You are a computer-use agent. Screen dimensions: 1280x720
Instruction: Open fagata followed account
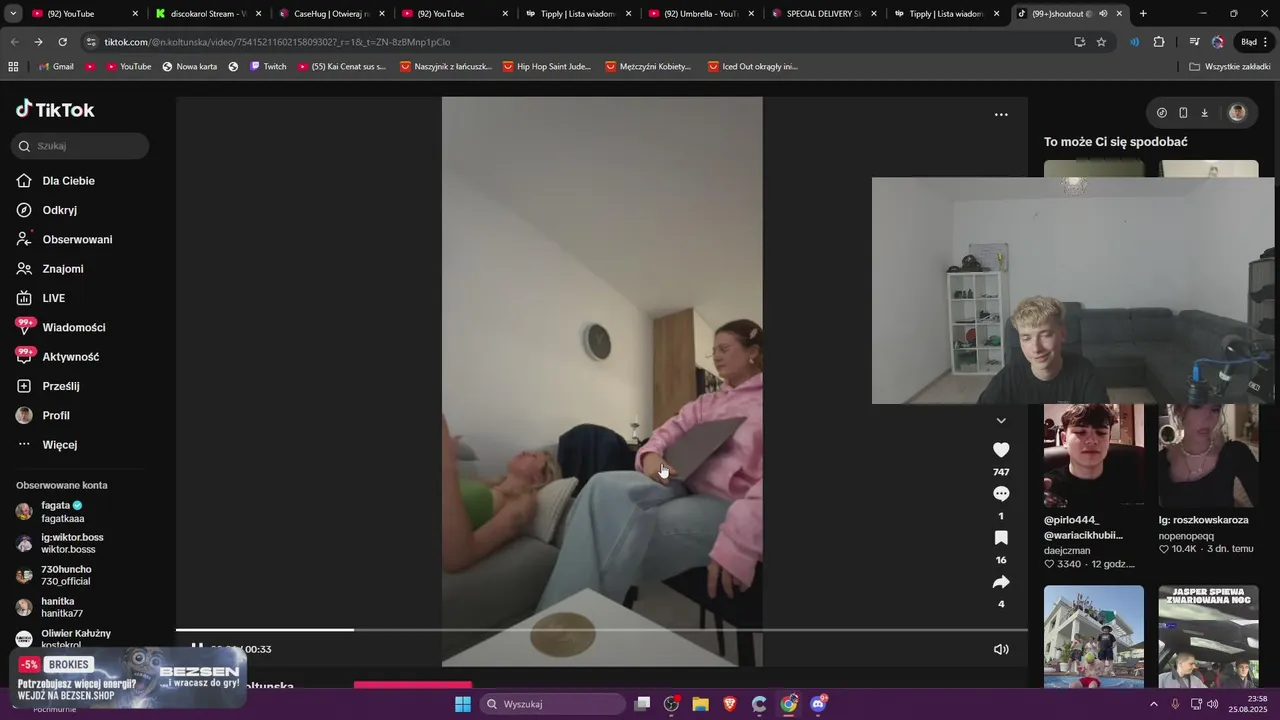coord(62,512)
